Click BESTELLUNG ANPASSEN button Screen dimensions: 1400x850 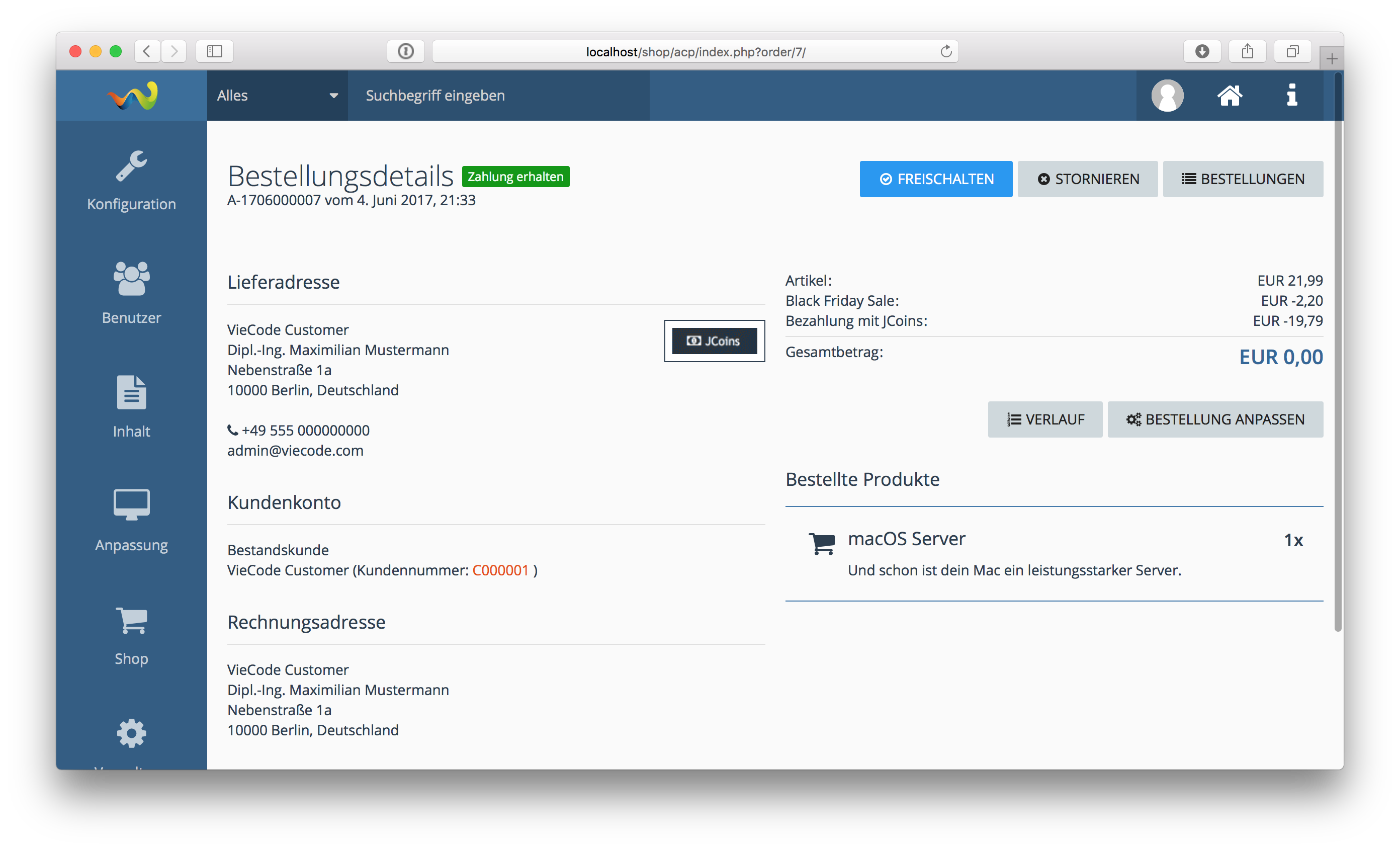tap(1215, 420)
